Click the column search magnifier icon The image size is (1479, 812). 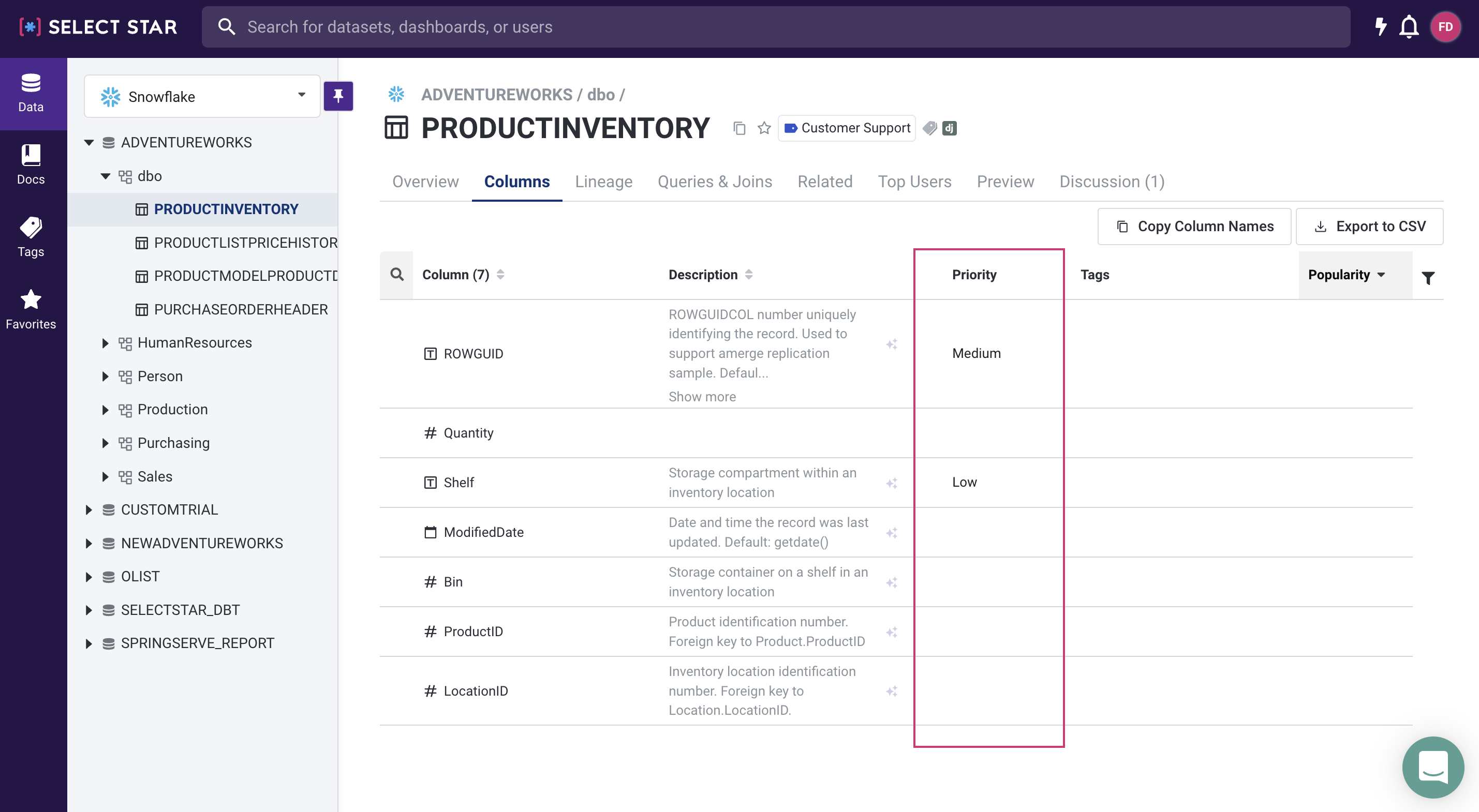point(397,274)
